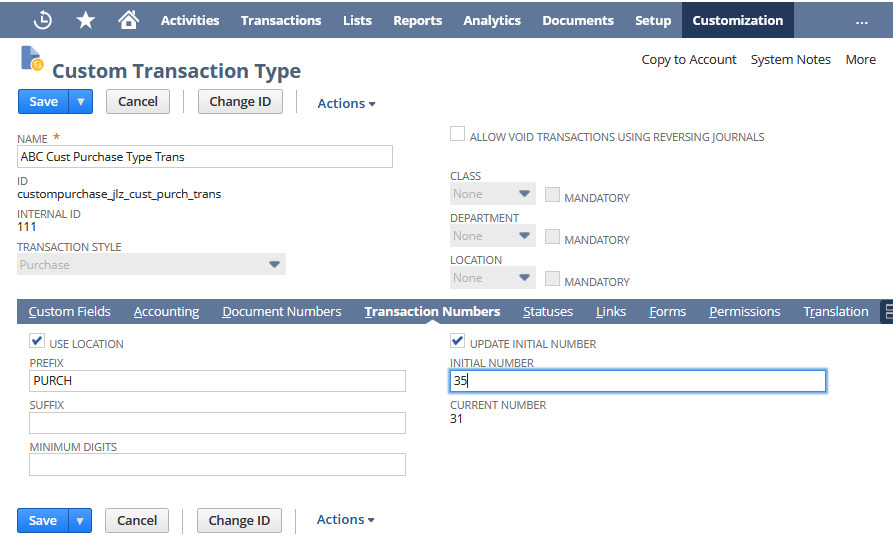
Task: Switch to the Forms tab
Action: coord(667,312)
